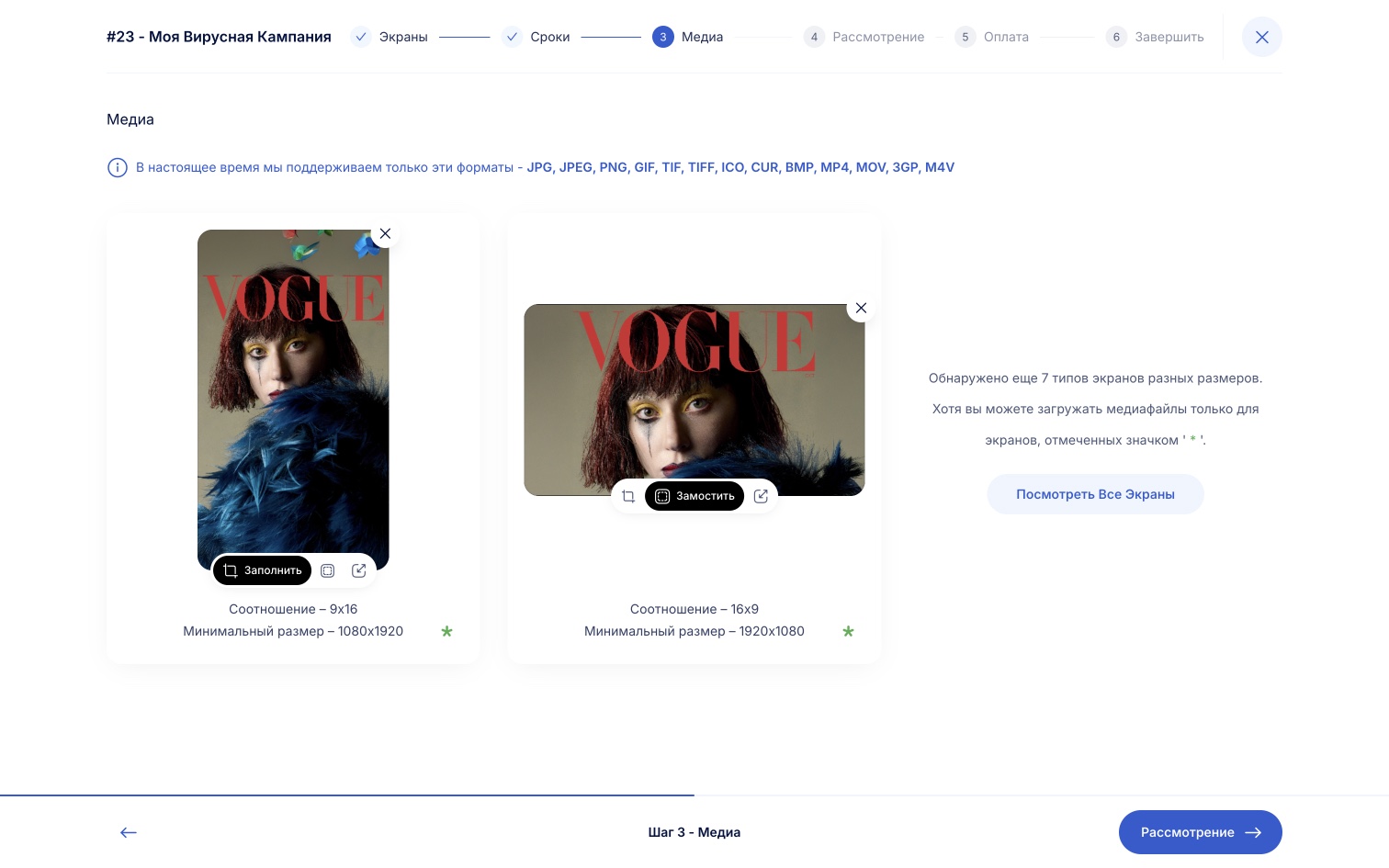Close the campaign wizard with the X button

pyautogui.click(x=1261, y=37)
